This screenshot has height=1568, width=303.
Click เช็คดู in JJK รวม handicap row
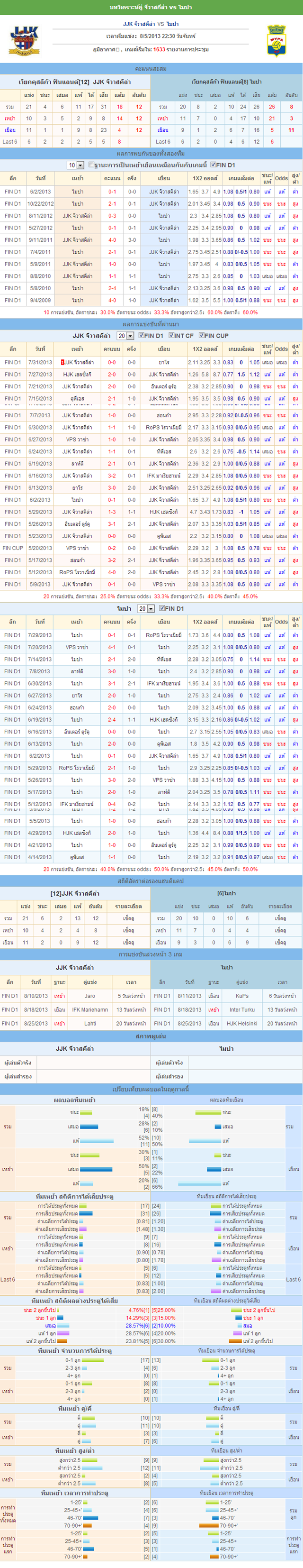click(128, 918)
